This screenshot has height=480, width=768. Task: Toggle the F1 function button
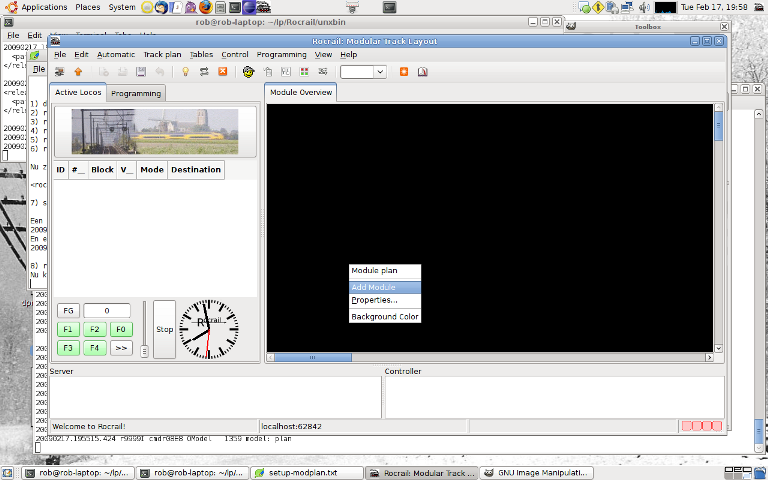pos(68,329)
